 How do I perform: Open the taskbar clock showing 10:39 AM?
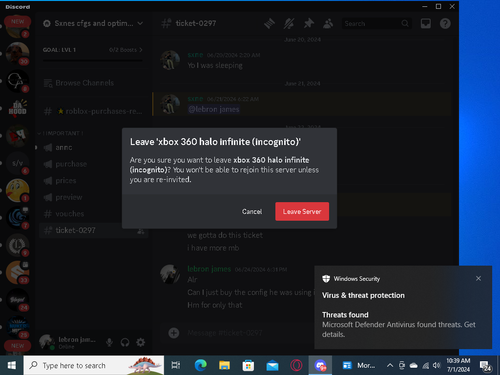(x=458, y=365)
